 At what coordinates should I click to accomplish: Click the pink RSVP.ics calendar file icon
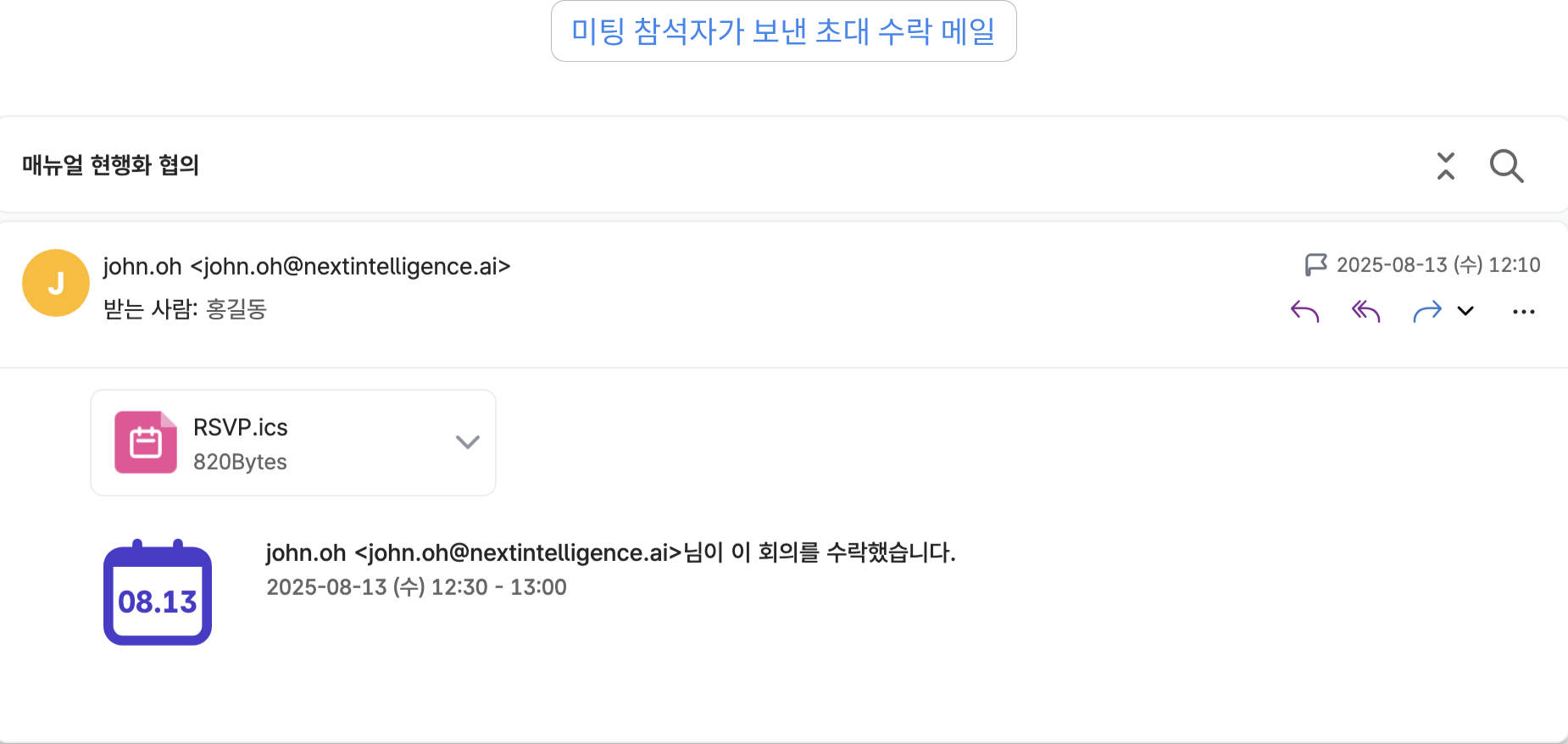(x=146, y=442)
